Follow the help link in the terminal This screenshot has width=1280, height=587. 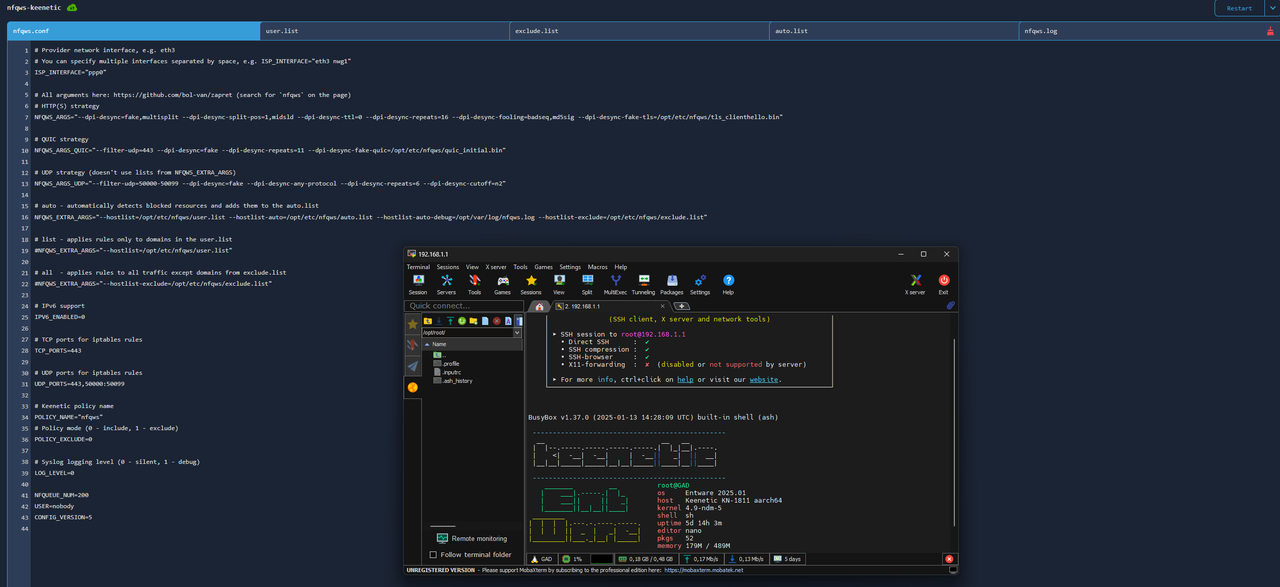pos(684,380)
